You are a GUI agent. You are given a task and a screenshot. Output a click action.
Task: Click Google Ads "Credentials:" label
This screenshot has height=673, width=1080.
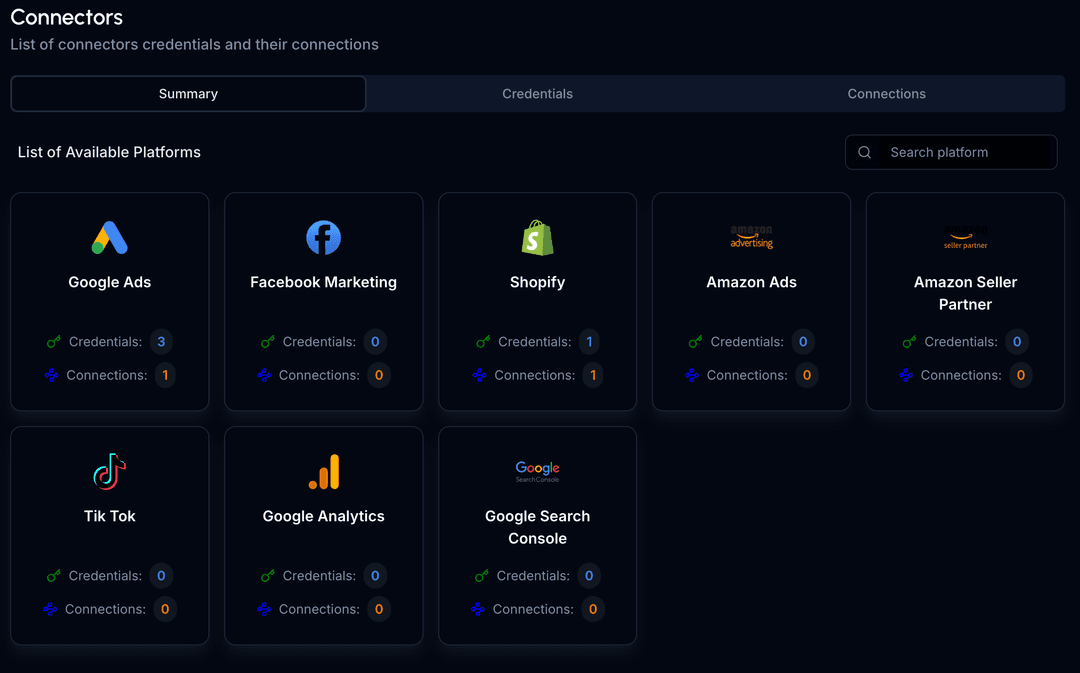pyautogui.click(x=105, y=342)
